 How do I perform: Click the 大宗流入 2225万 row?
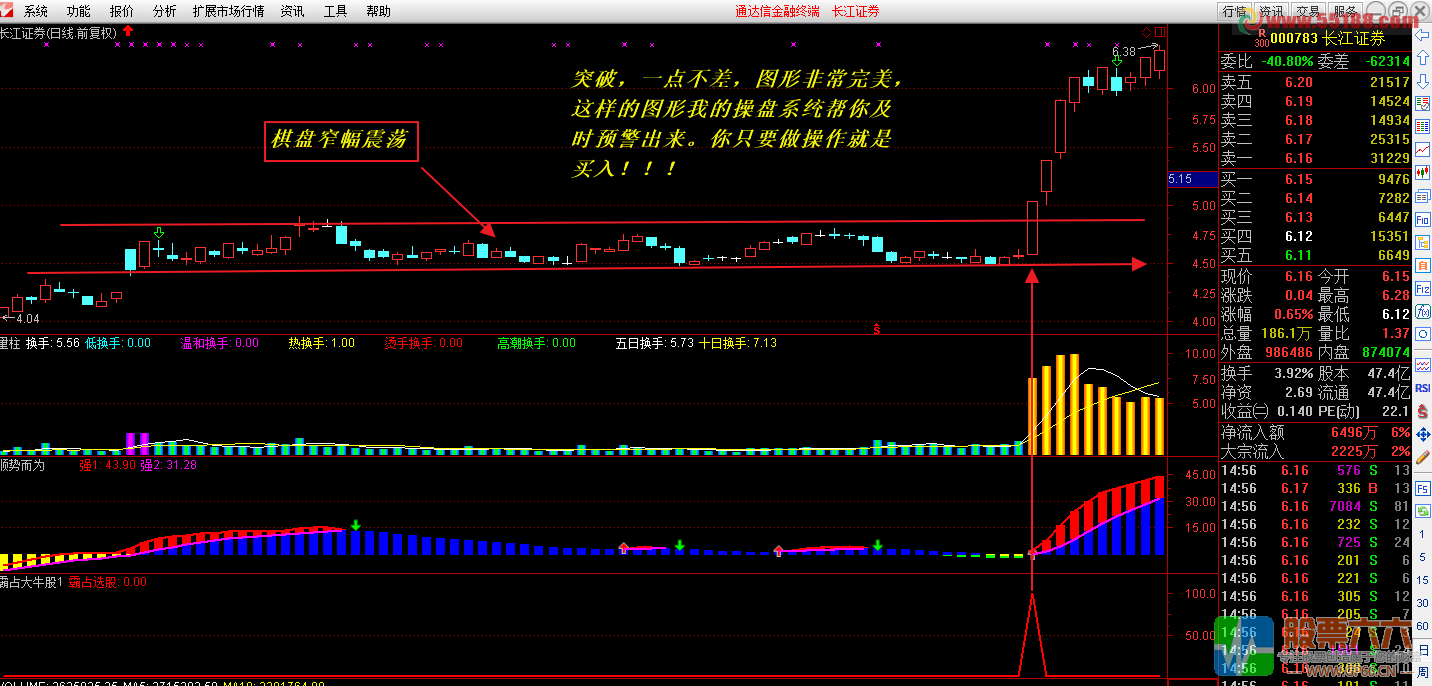[1315, 451]
